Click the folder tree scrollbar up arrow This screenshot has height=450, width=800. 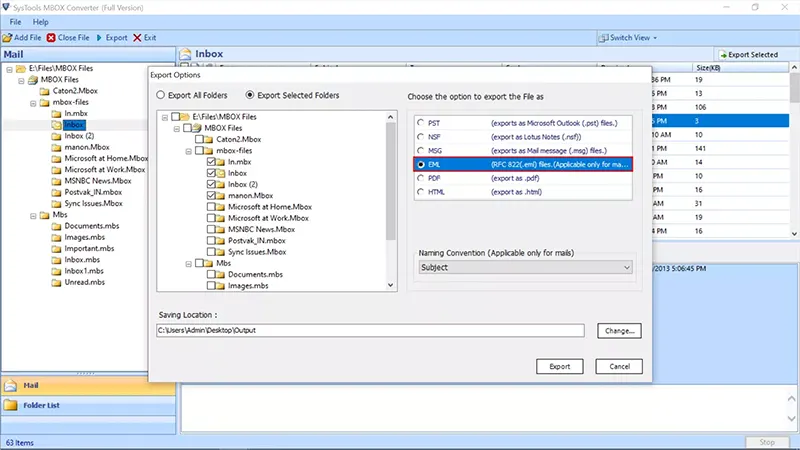coord(390,117)
